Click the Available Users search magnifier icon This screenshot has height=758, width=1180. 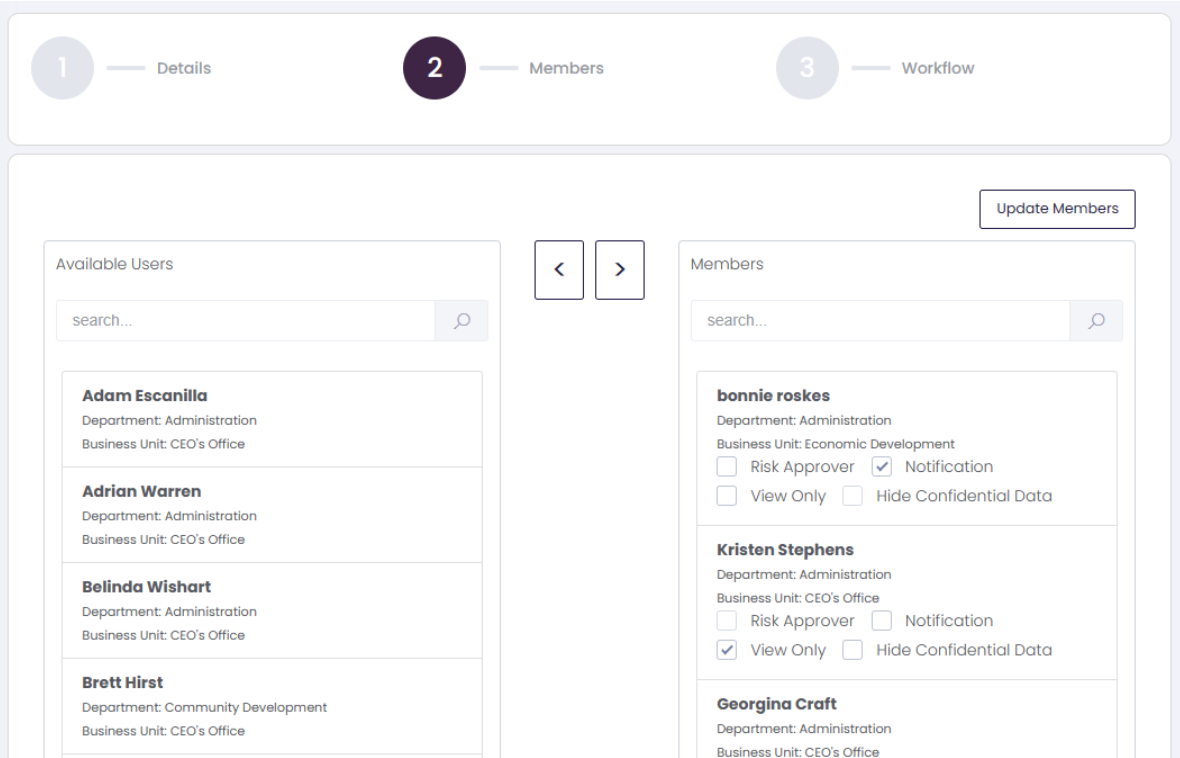[x=461, y=321]
